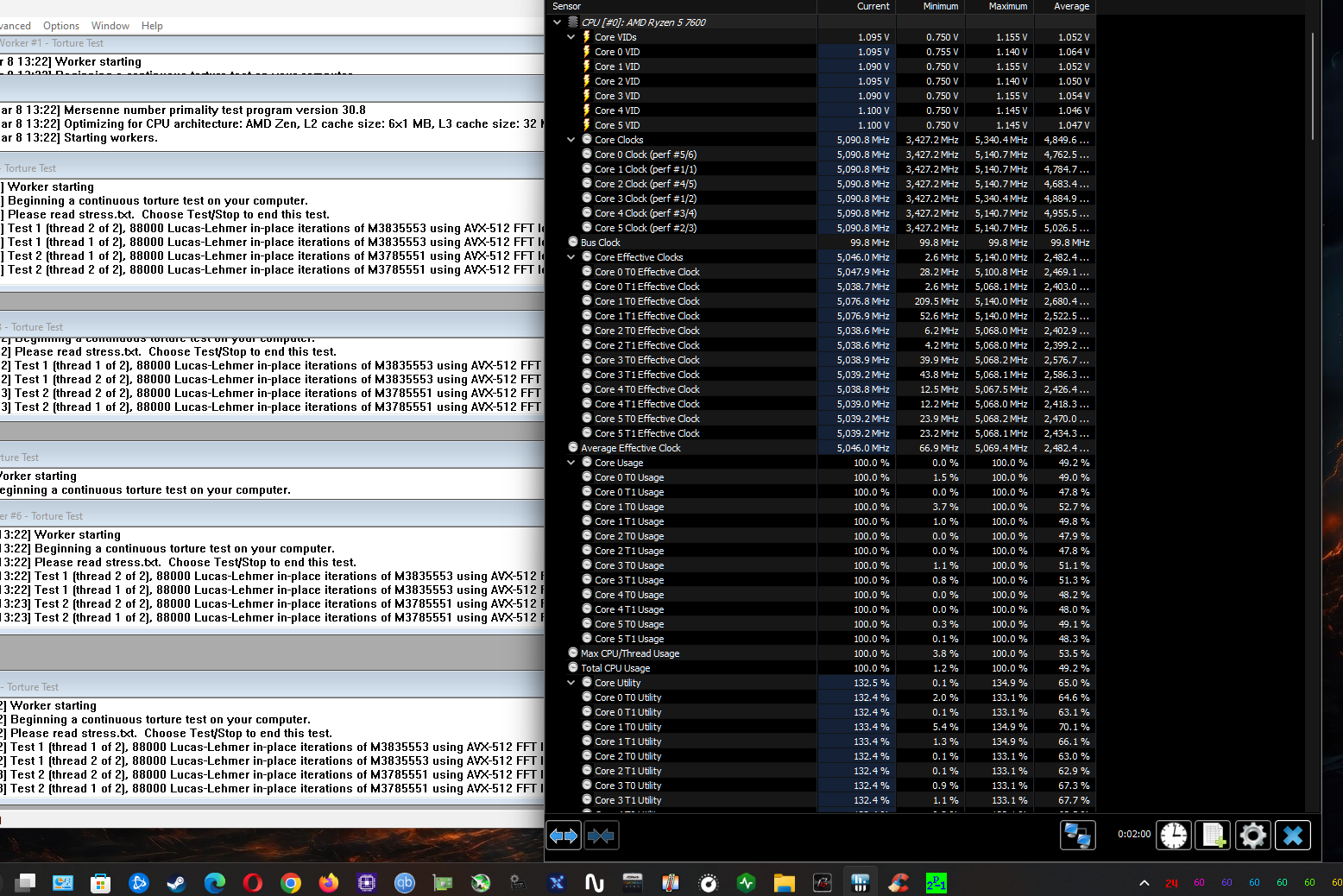The width and height of the screenshot is (1343, 896).
Task: Open Steam from the taskbar
Action: click(x=176, y=882)
